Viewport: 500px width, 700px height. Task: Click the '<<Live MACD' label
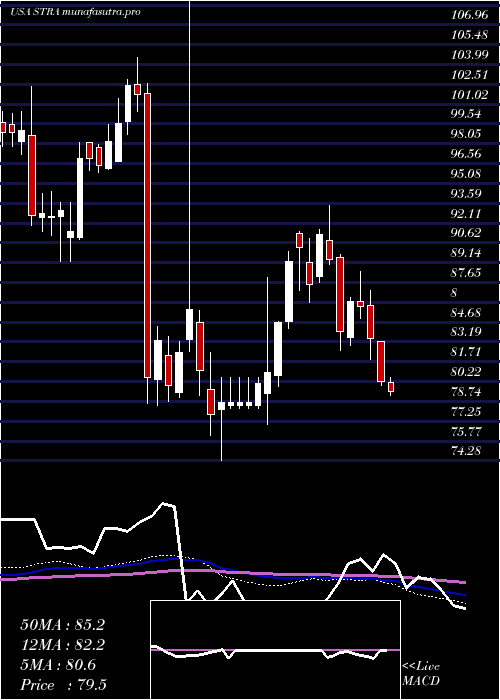coord(421,674)
